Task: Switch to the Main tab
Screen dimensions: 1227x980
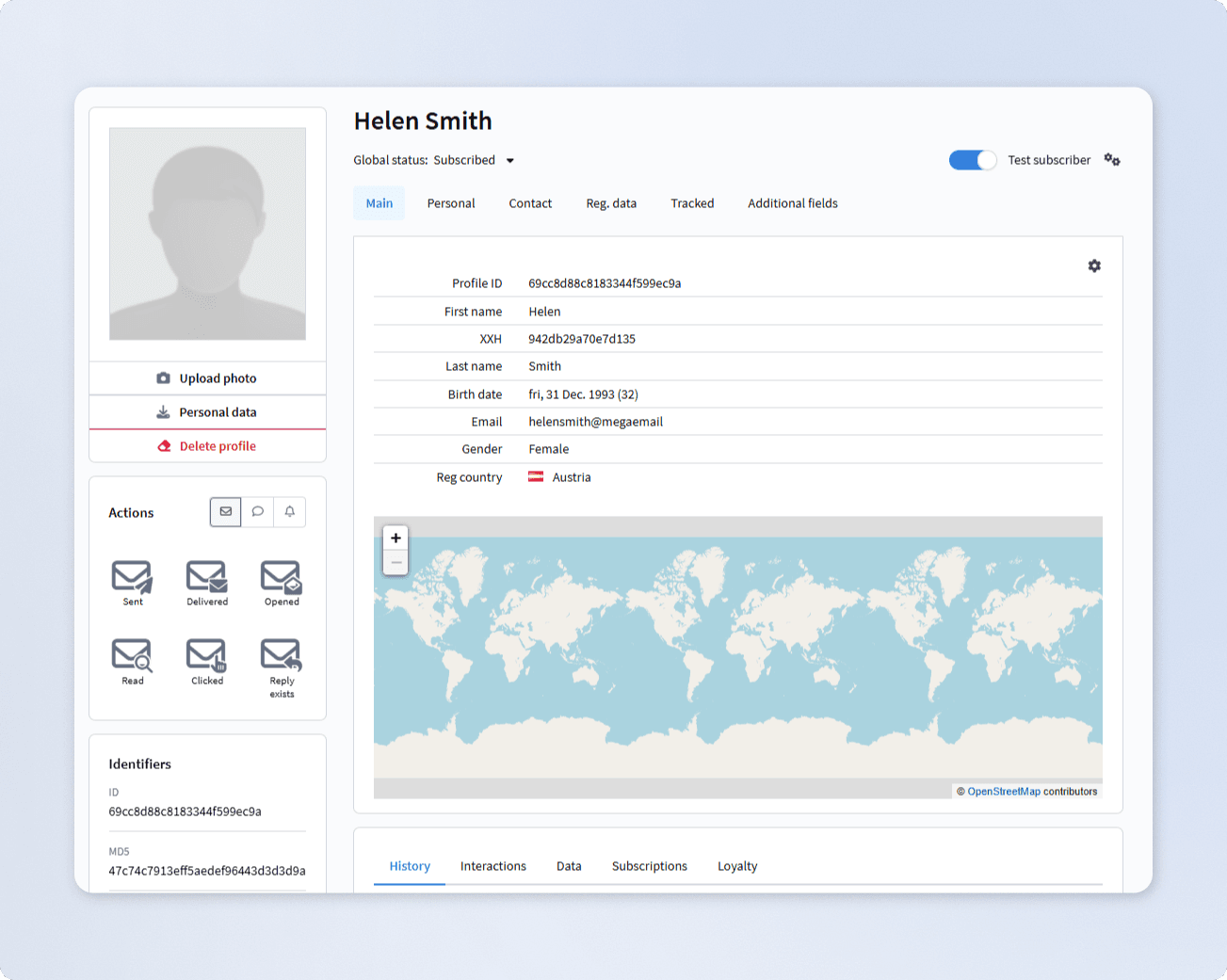Action: coord(379,203)
